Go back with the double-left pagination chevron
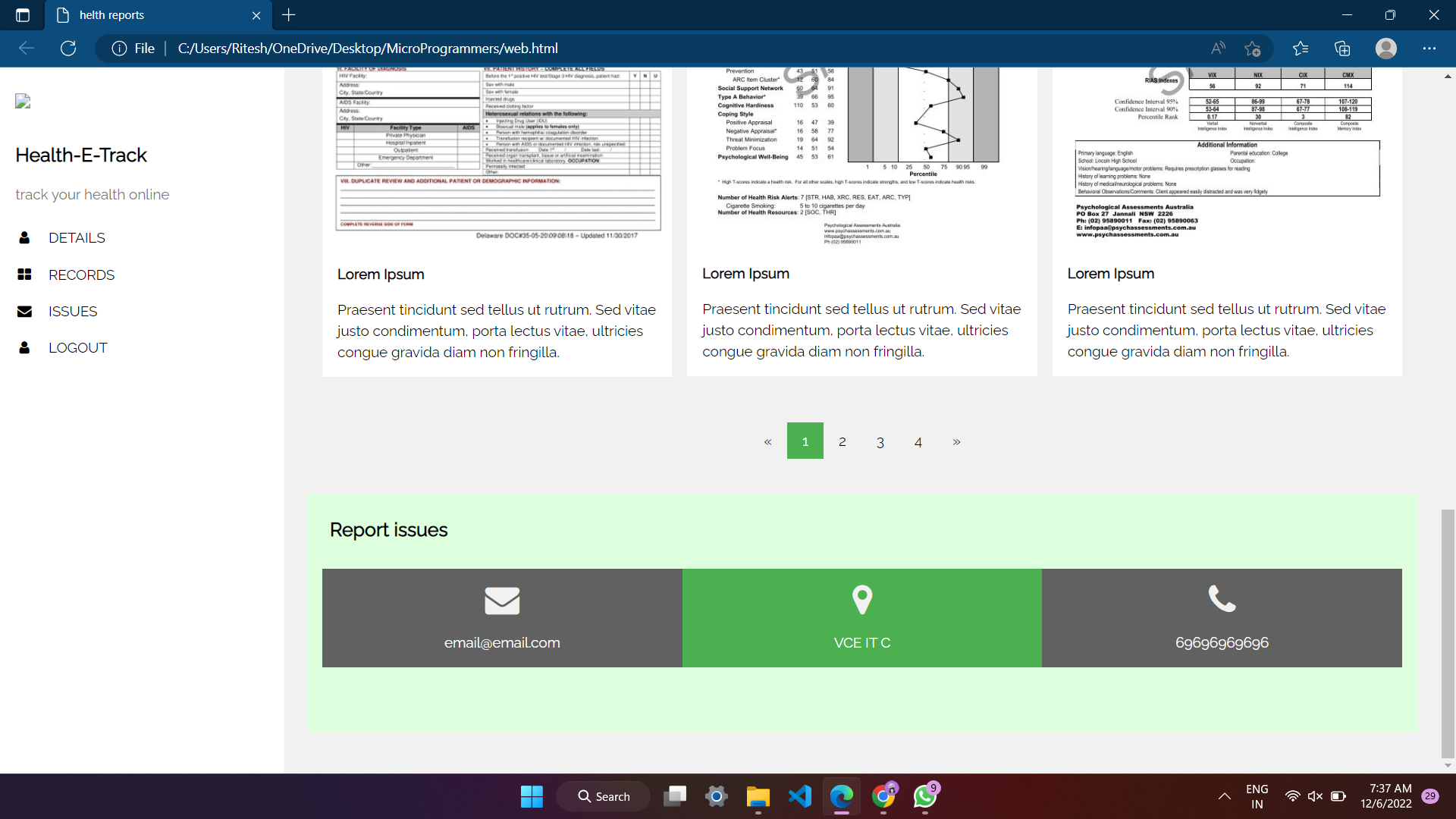Screen dimensions: 1456x819 click(767, 441)
